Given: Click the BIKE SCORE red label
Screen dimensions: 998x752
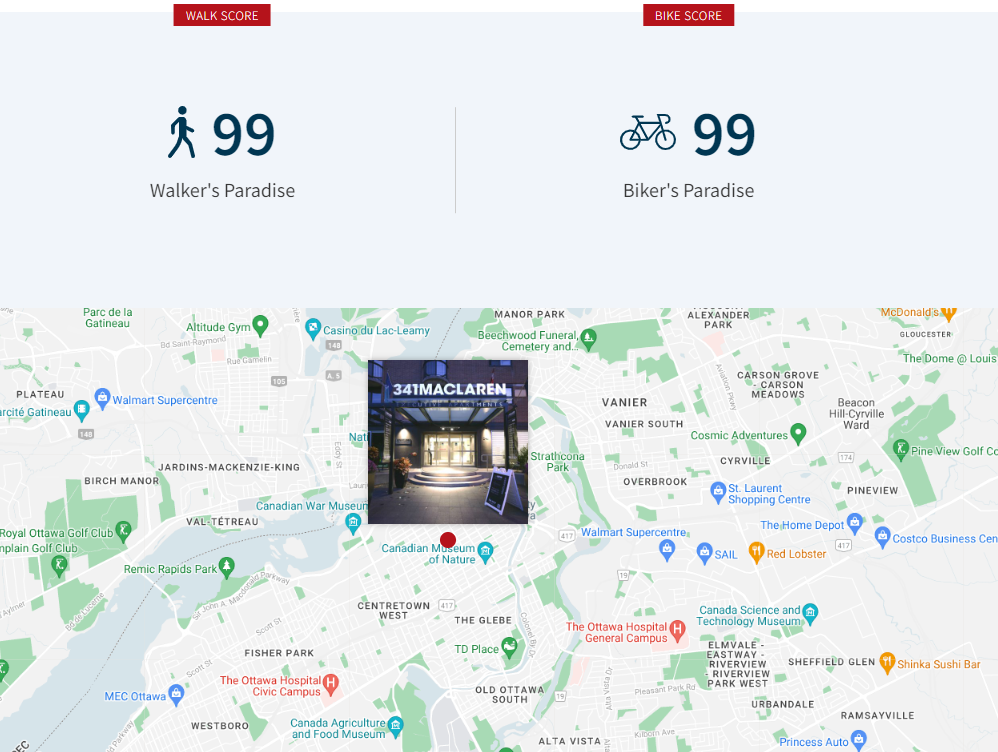Looking at the screenshot, I should [689, 15].
